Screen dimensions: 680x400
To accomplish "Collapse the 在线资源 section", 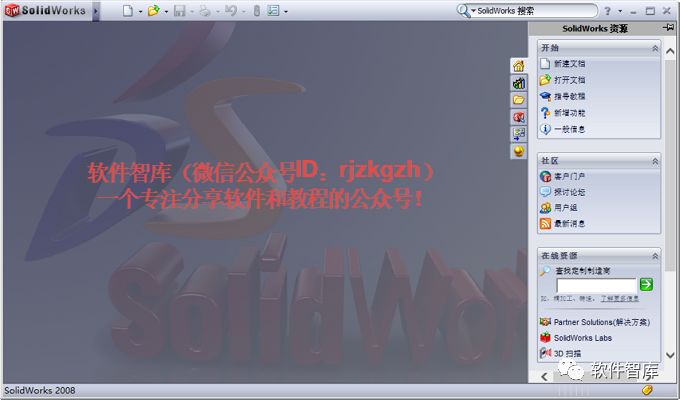I will [655, 256].
